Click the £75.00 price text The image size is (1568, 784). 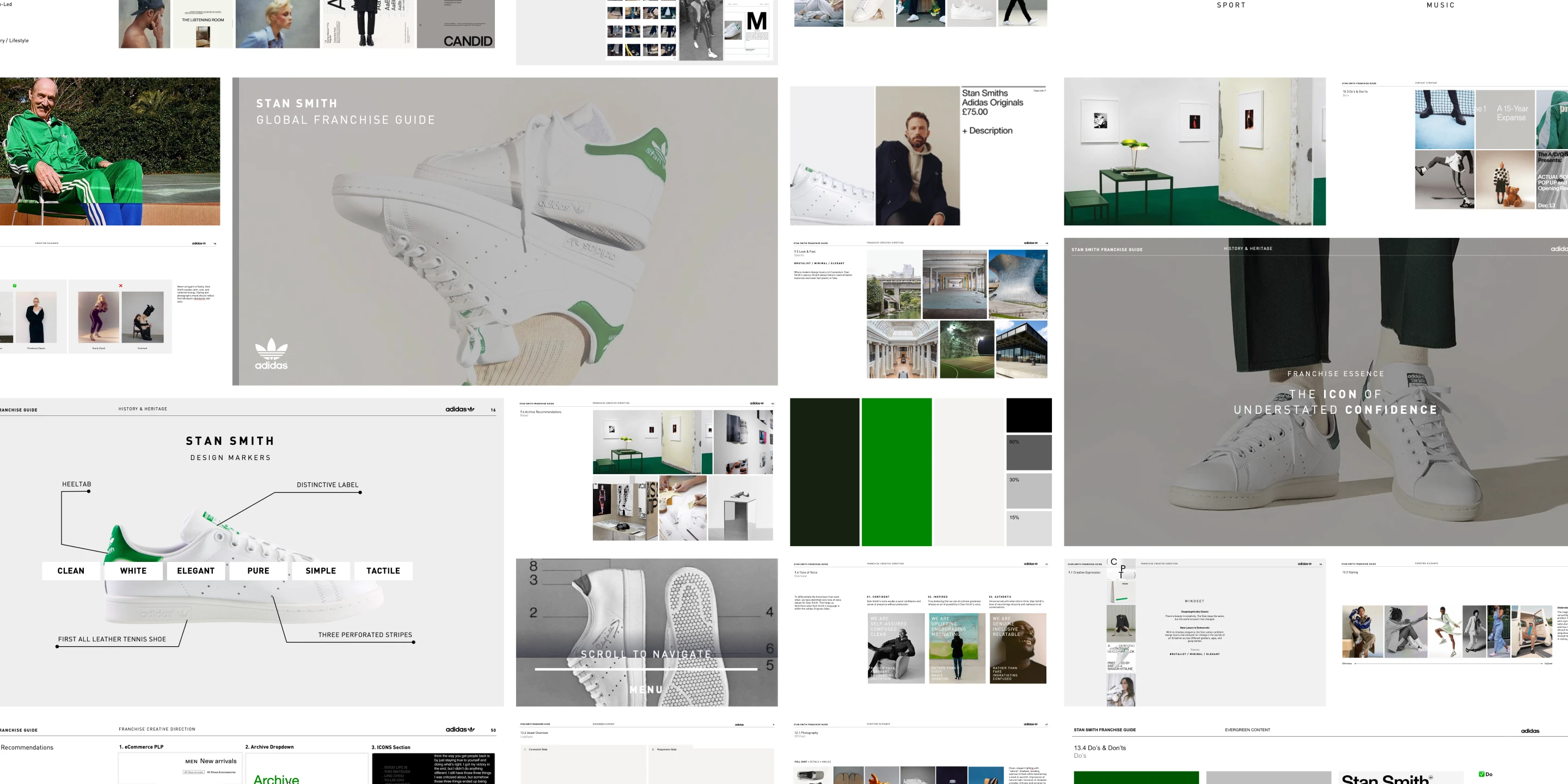click(x=975, y=112)
